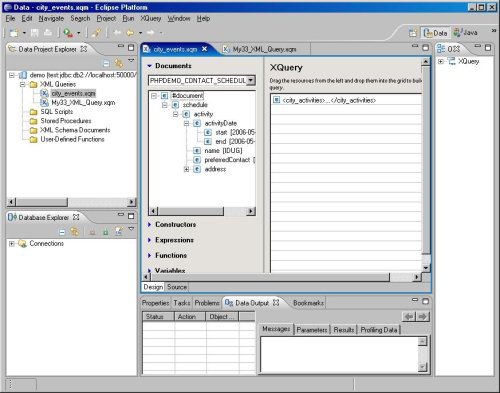Select My33_XML_Query.xqm in project tree
The height and width of the screenshot is (393, 500).
tap(83, 103)
